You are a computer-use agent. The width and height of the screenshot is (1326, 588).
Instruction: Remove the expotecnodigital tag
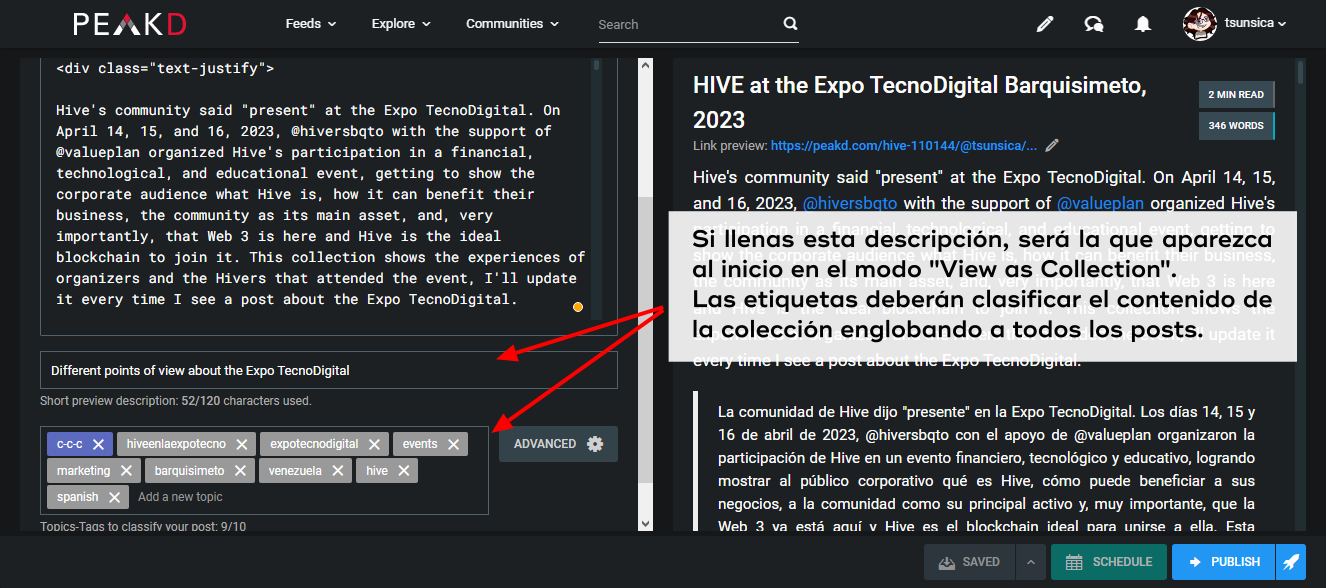point(374,444)
